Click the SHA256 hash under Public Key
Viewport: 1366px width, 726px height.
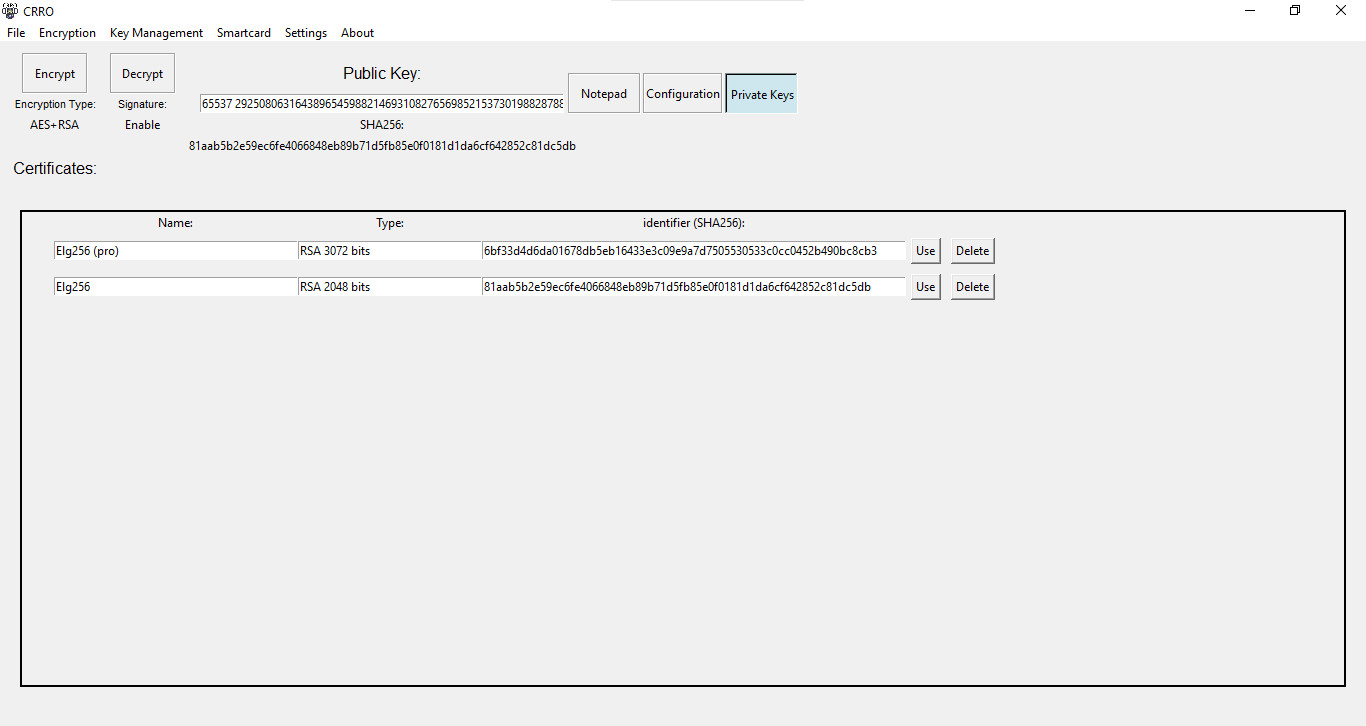tap(382, 146)
